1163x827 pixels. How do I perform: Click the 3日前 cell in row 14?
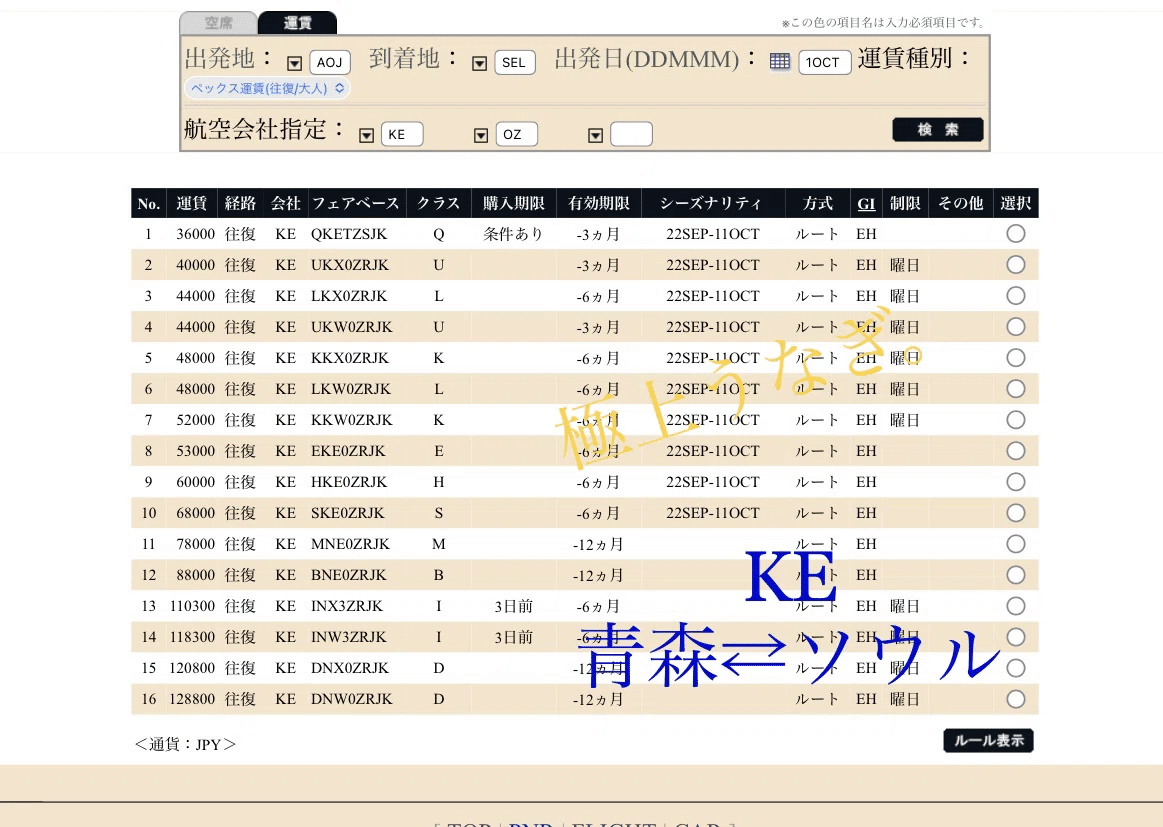[513, 637]
